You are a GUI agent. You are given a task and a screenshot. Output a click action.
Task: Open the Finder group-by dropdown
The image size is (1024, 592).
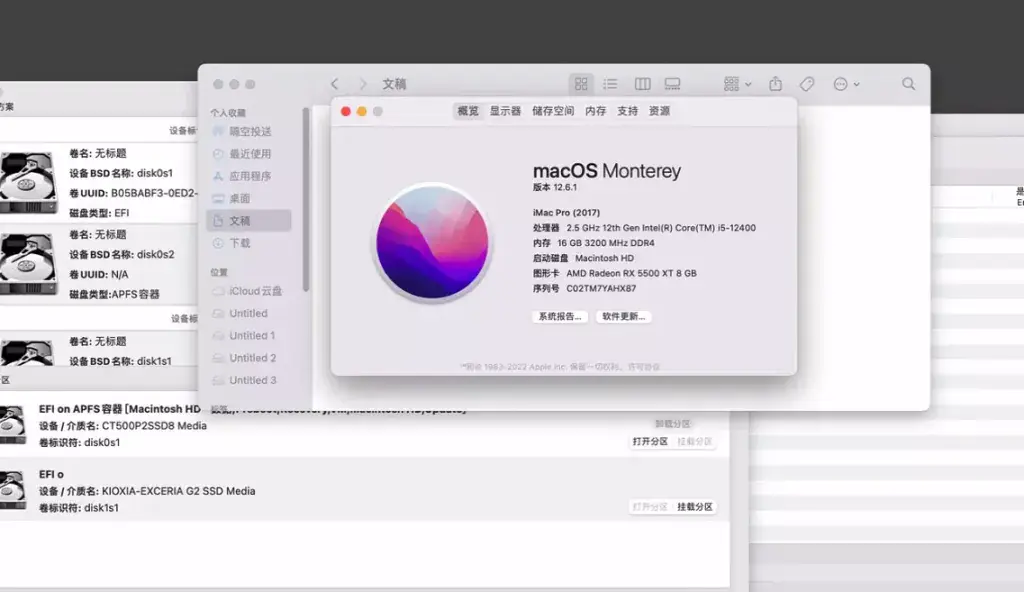pyautogui.click(x=737, y=84)
